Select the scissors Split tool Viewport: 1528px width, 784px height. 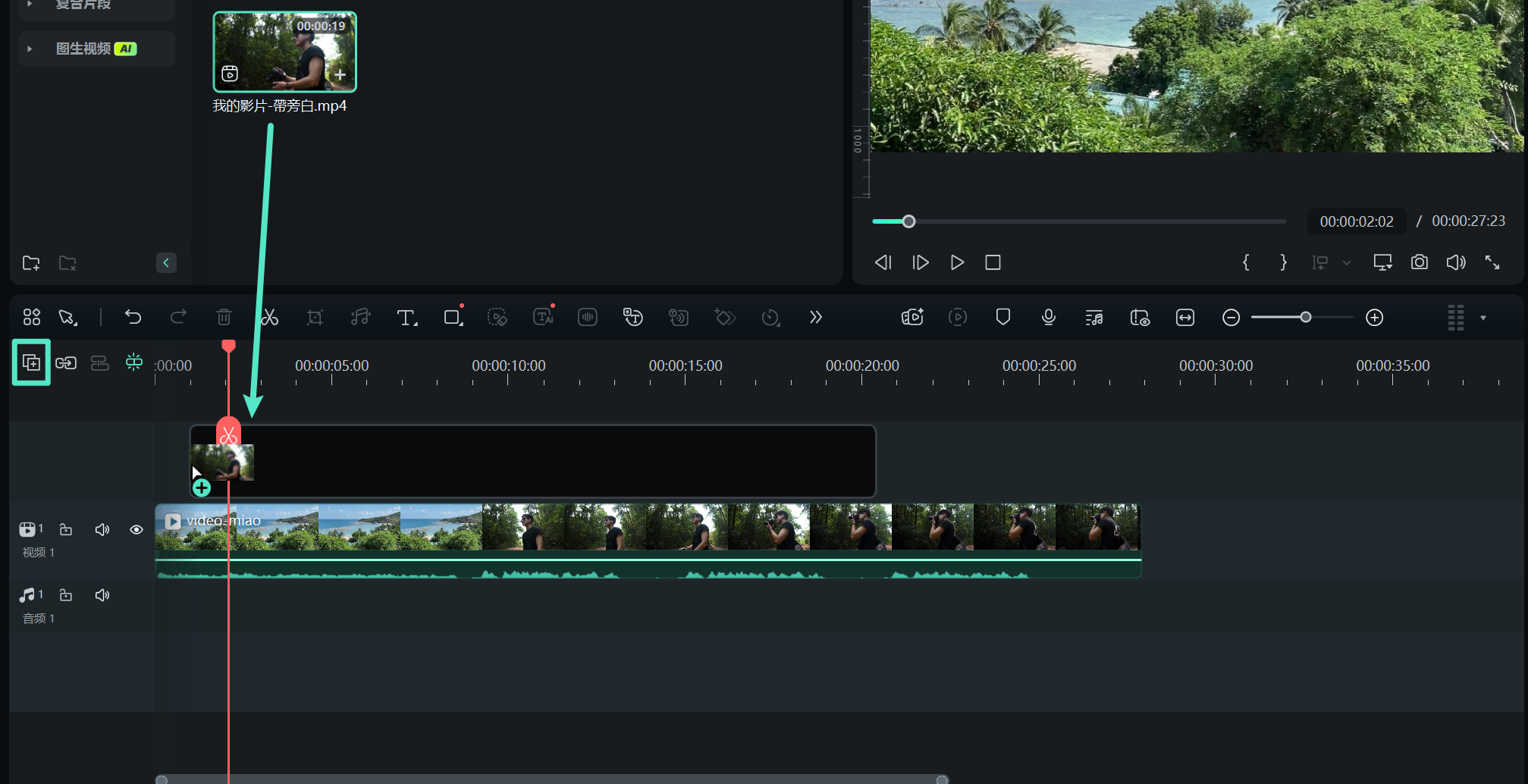tap(270, 317)
